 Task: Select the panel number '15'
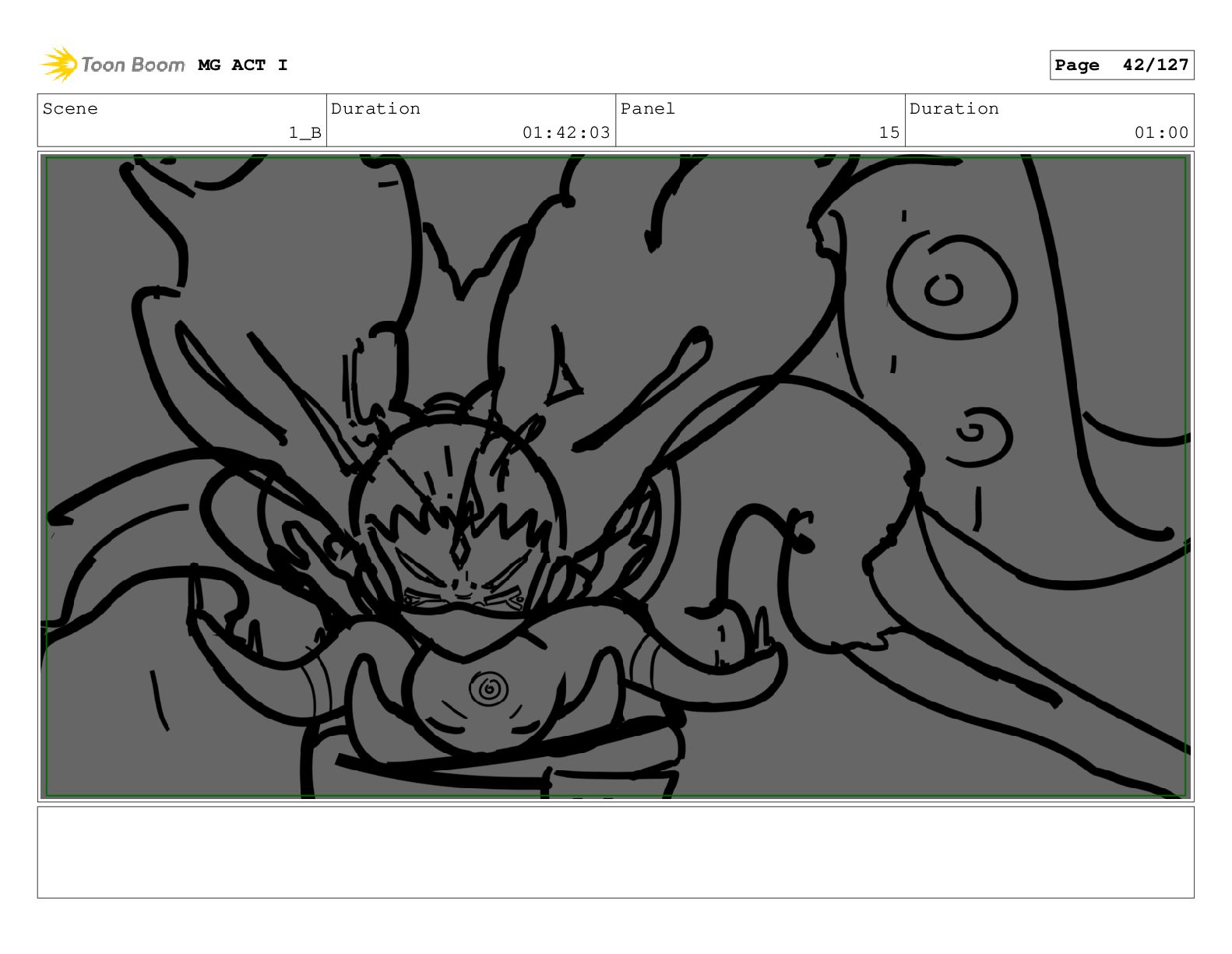tap(889, 132)
